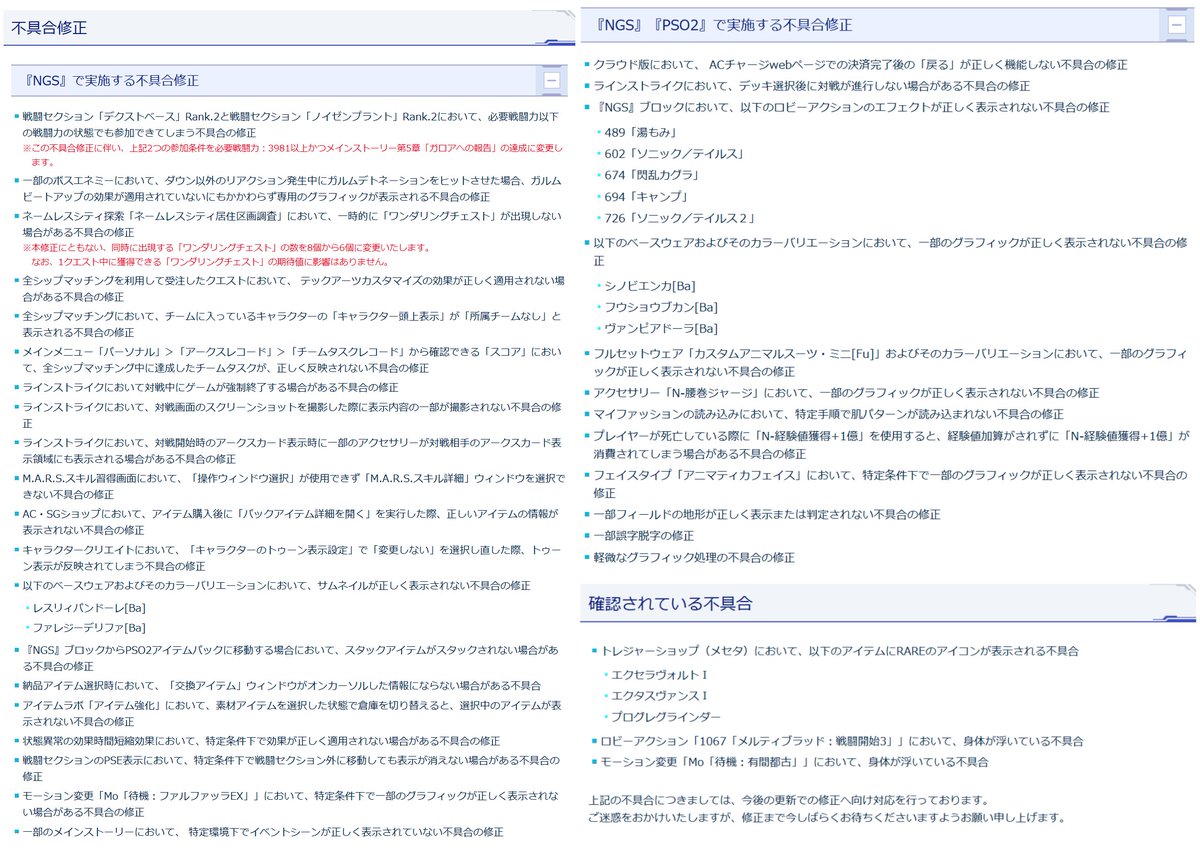Image resolution: width=1200 pixels, height=848 pixels.
Task: Select the text 726「ソニック／テイルス２」
Action: pos(680,218)
